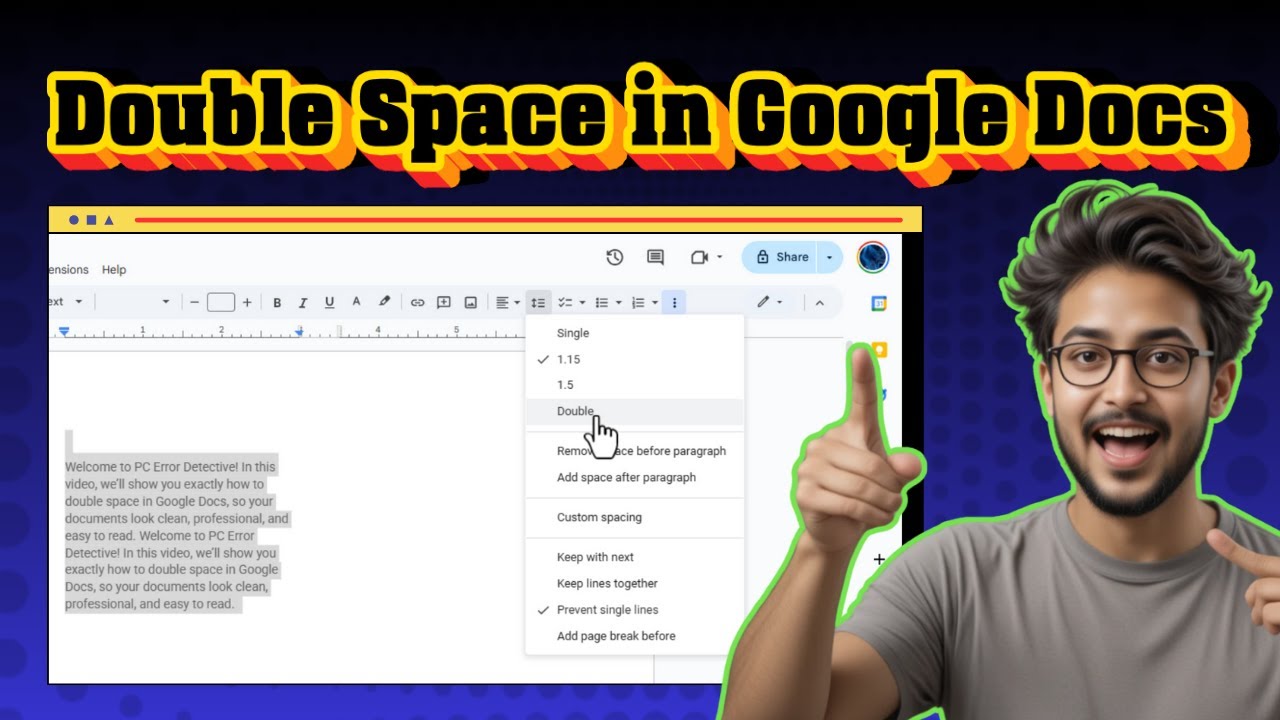1280x720 pixels.
Task: Add a comment from toolbar icon
Action: pos(444,302)
